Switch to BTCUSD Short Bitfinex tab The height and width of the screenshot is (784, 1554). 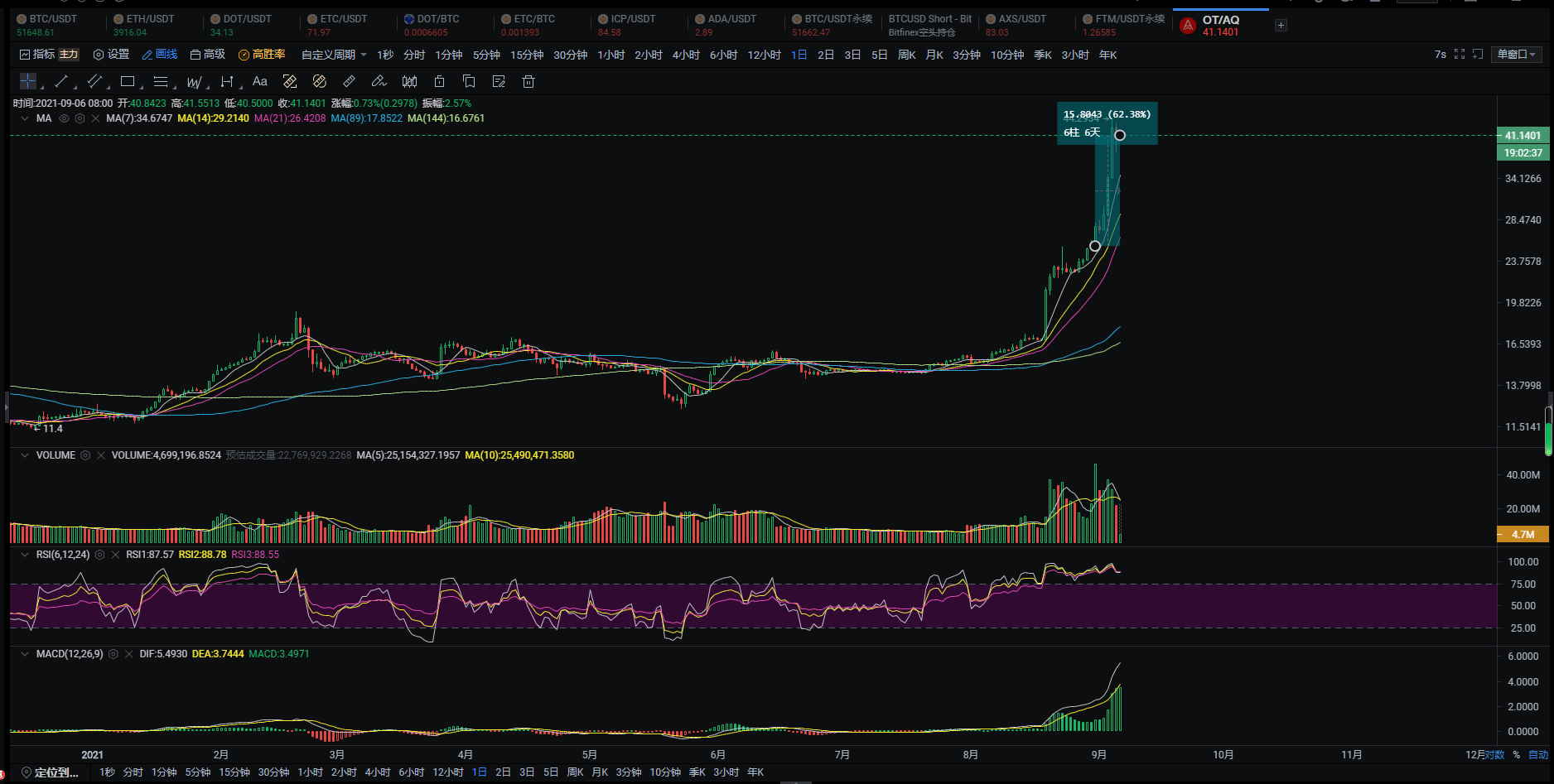click(x=930, y=26)
